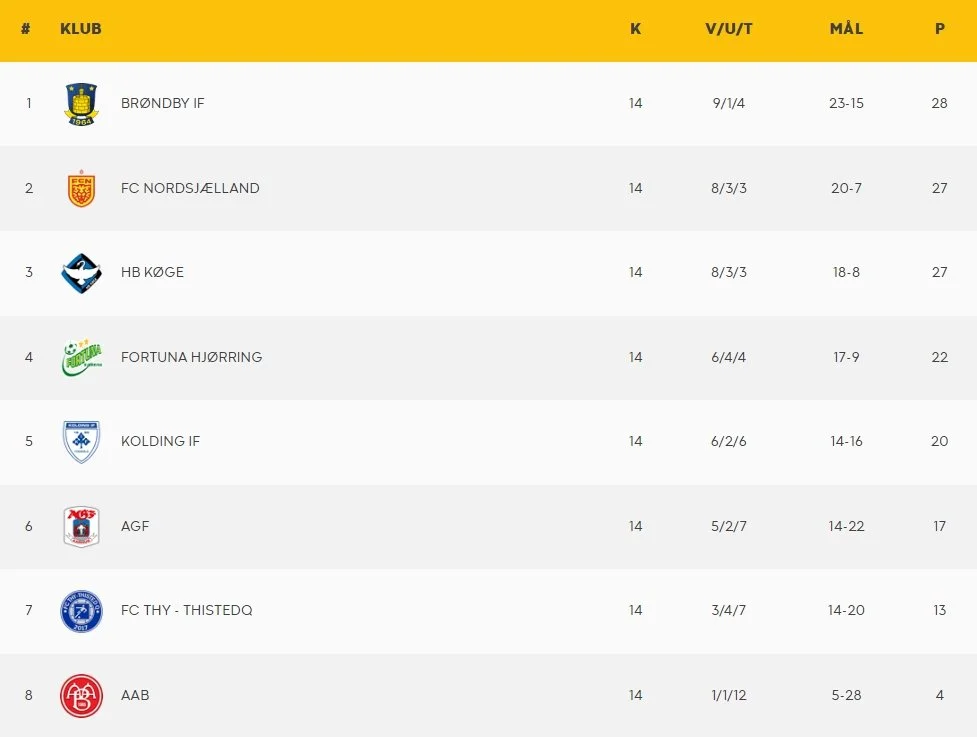Screen dimensions: 977x737
Task: Select FC Thy's 3/4/7 record cell
Action: pyautogui.click(x=729, y=610)
